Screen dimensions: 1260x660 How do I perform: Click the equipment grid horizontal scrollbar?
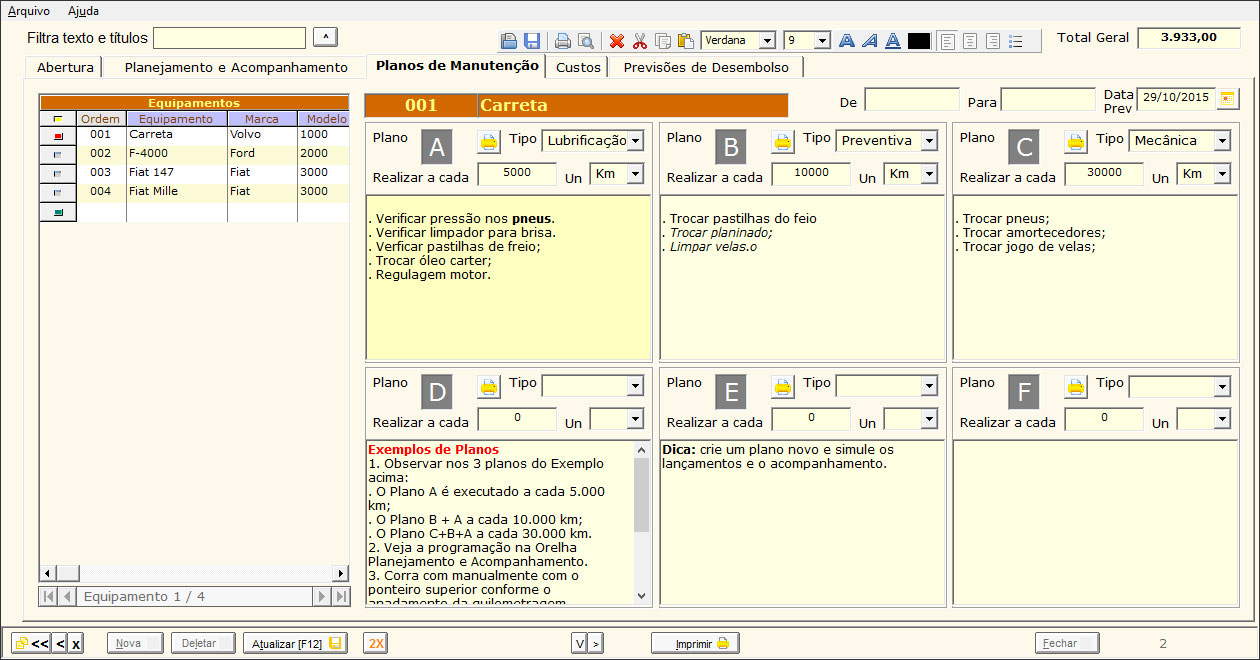tap(194, 573)
